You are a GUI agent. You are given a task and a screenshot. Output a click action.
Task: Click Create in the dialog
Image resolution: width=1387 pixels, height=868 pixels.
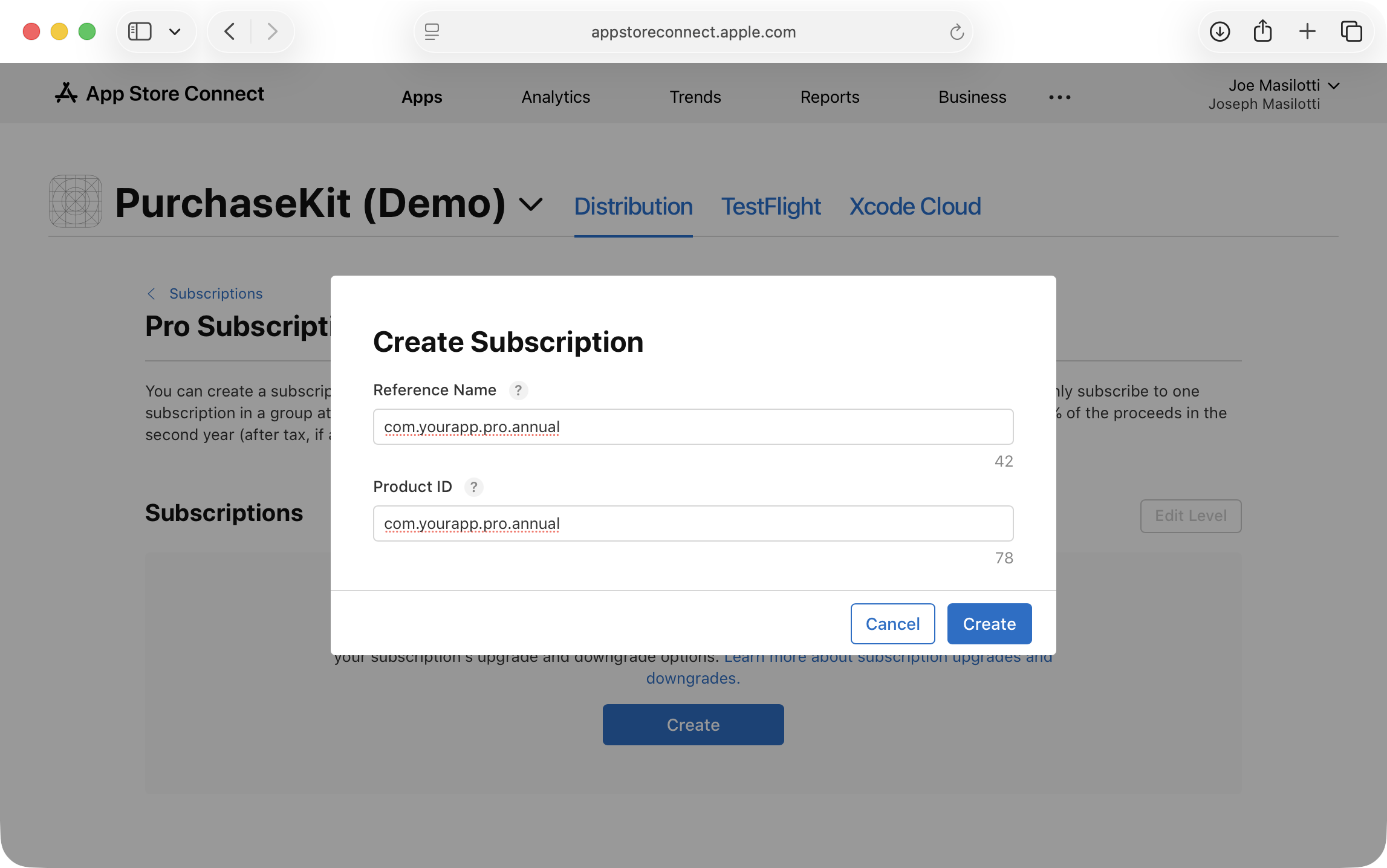pyautogui.click(x=989, y=623)
